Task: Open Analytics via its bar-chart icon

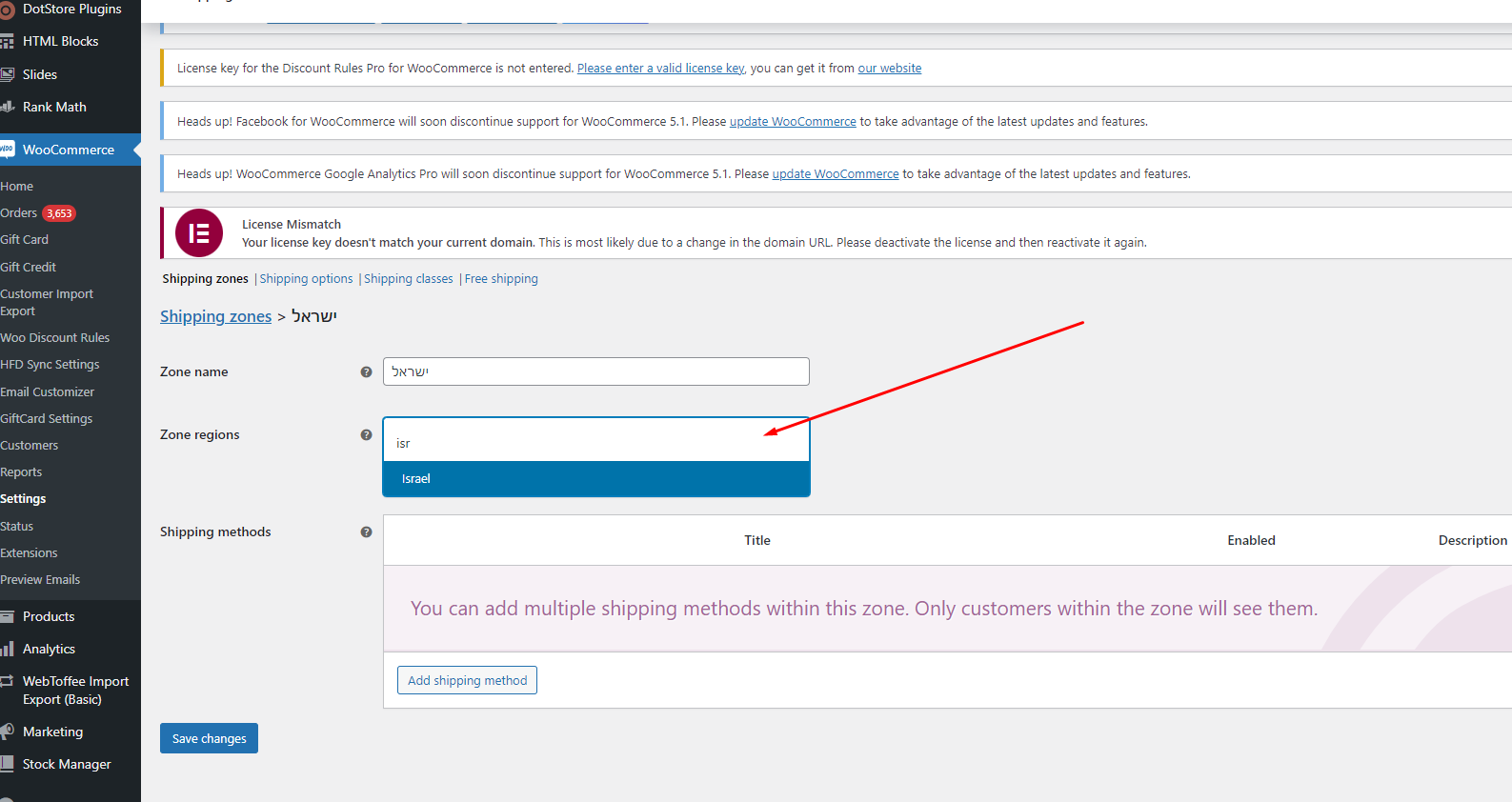Action: click(x=8, y=650)
